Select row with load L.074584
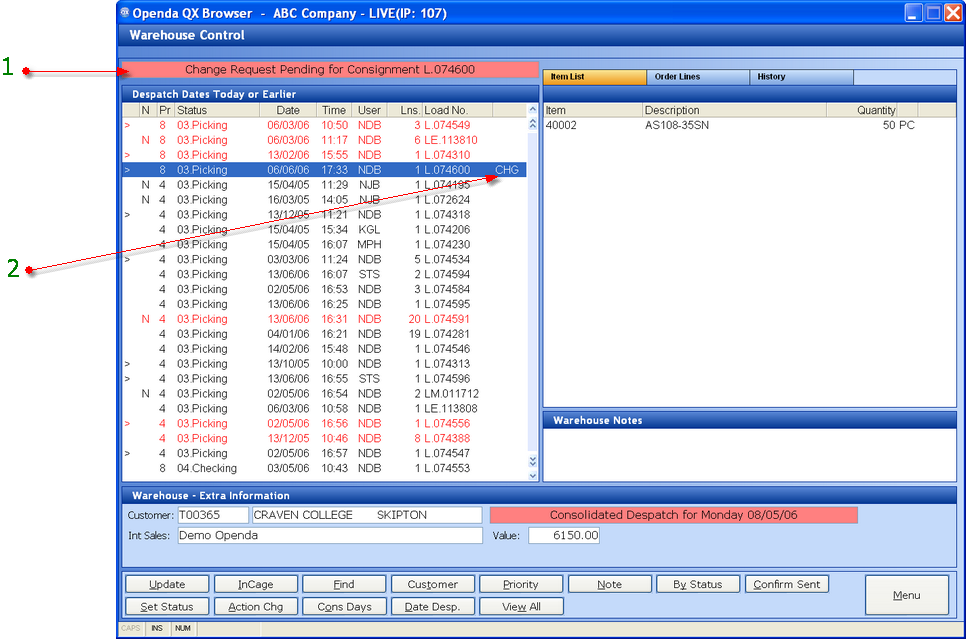This screenshot has width=966, height=639. click(325, 289)
